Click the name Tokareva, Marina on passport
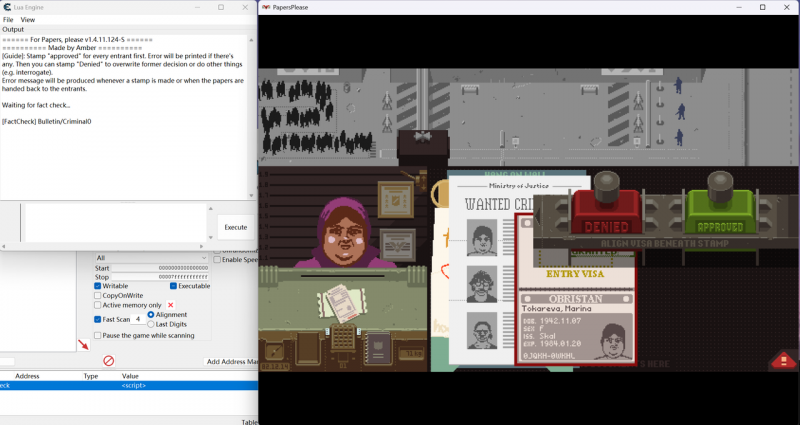The height and width of the screenshot is (425, 800). tap(557, 309)
